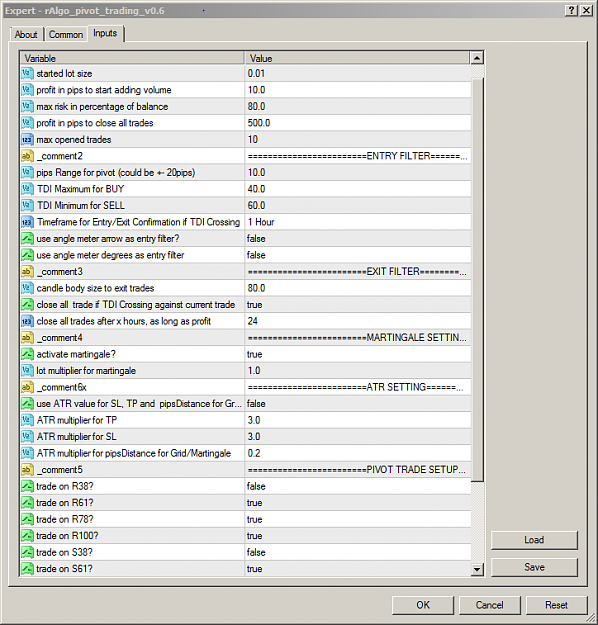Click the bool icon beside 'trade on R38?'

[27, 486]
